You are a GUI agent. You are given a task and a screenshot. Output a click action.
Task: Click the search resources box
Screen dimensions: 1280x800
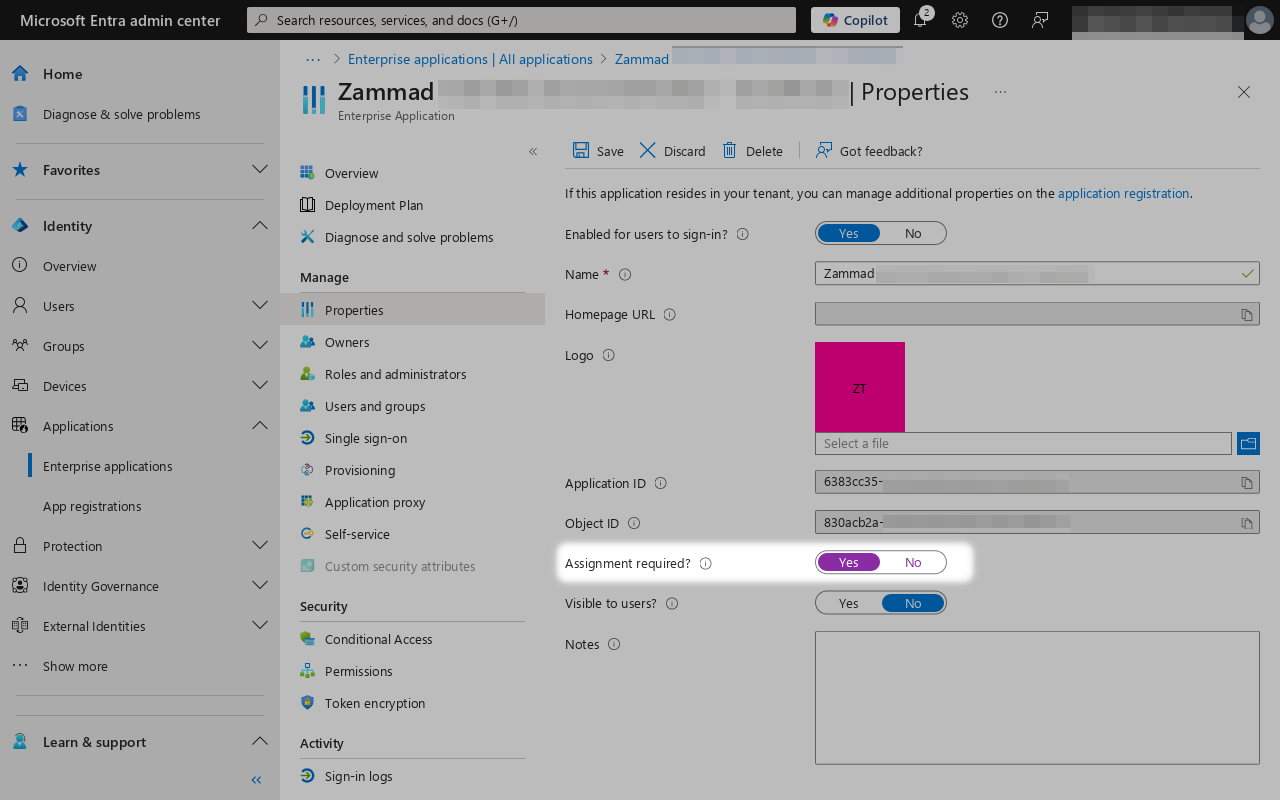521,20
